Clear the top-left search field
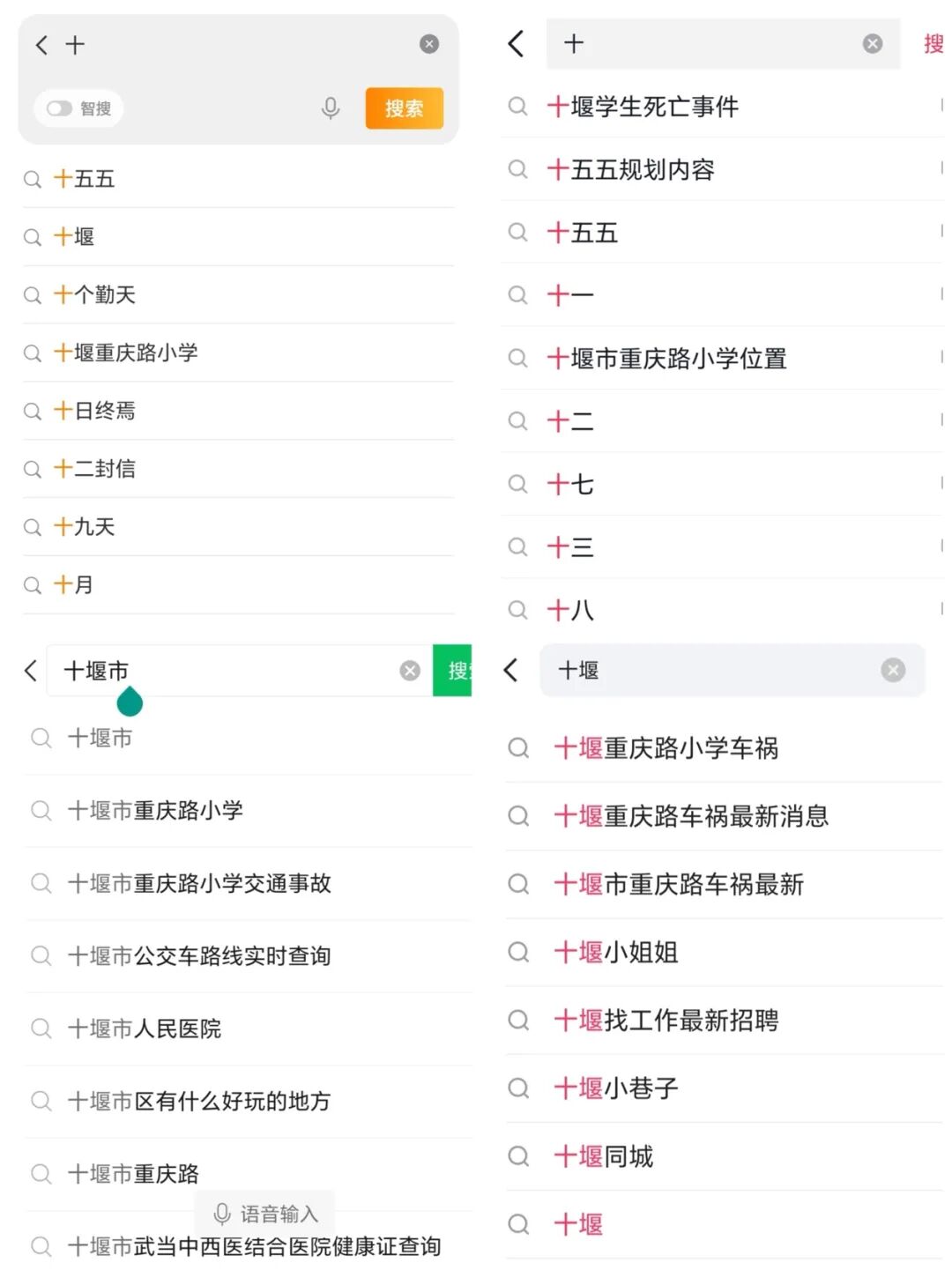952x1270 pixels. [429, 44]
